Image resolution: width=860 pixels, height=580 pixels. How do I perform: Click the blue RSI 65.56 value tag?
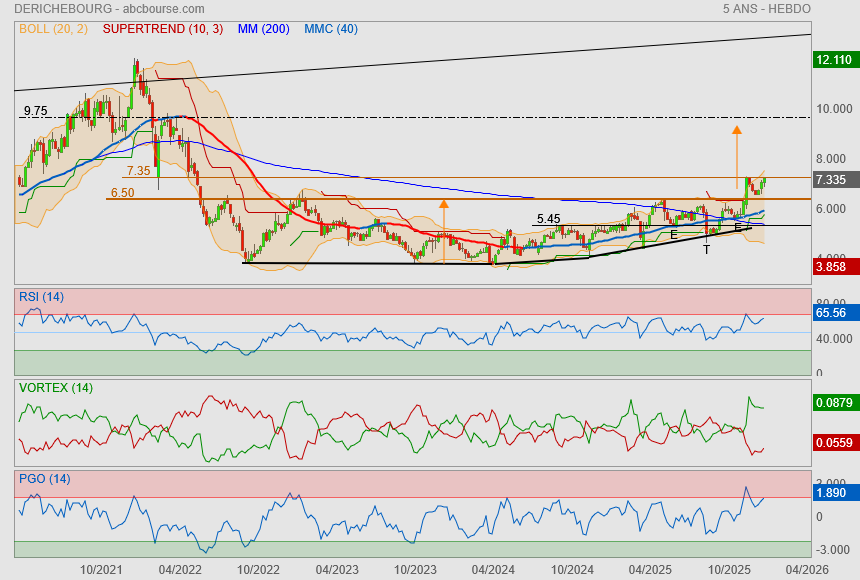(x=833, y=313)
